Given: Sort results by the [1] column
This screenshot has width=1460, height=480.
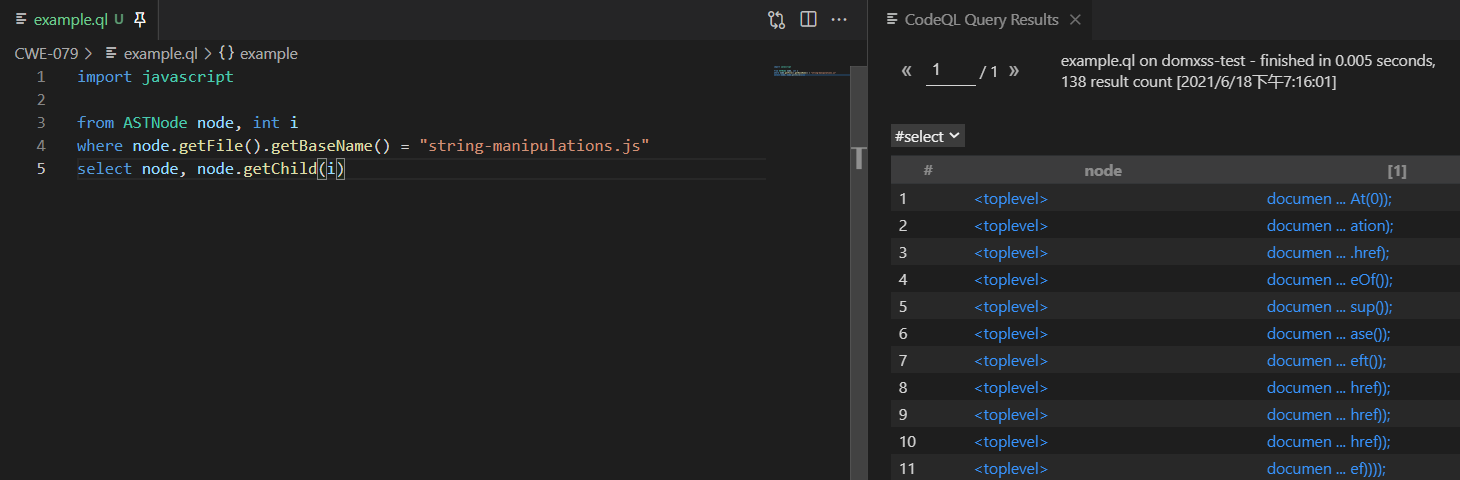Looking at the screenshot, I should (1397, 171).
